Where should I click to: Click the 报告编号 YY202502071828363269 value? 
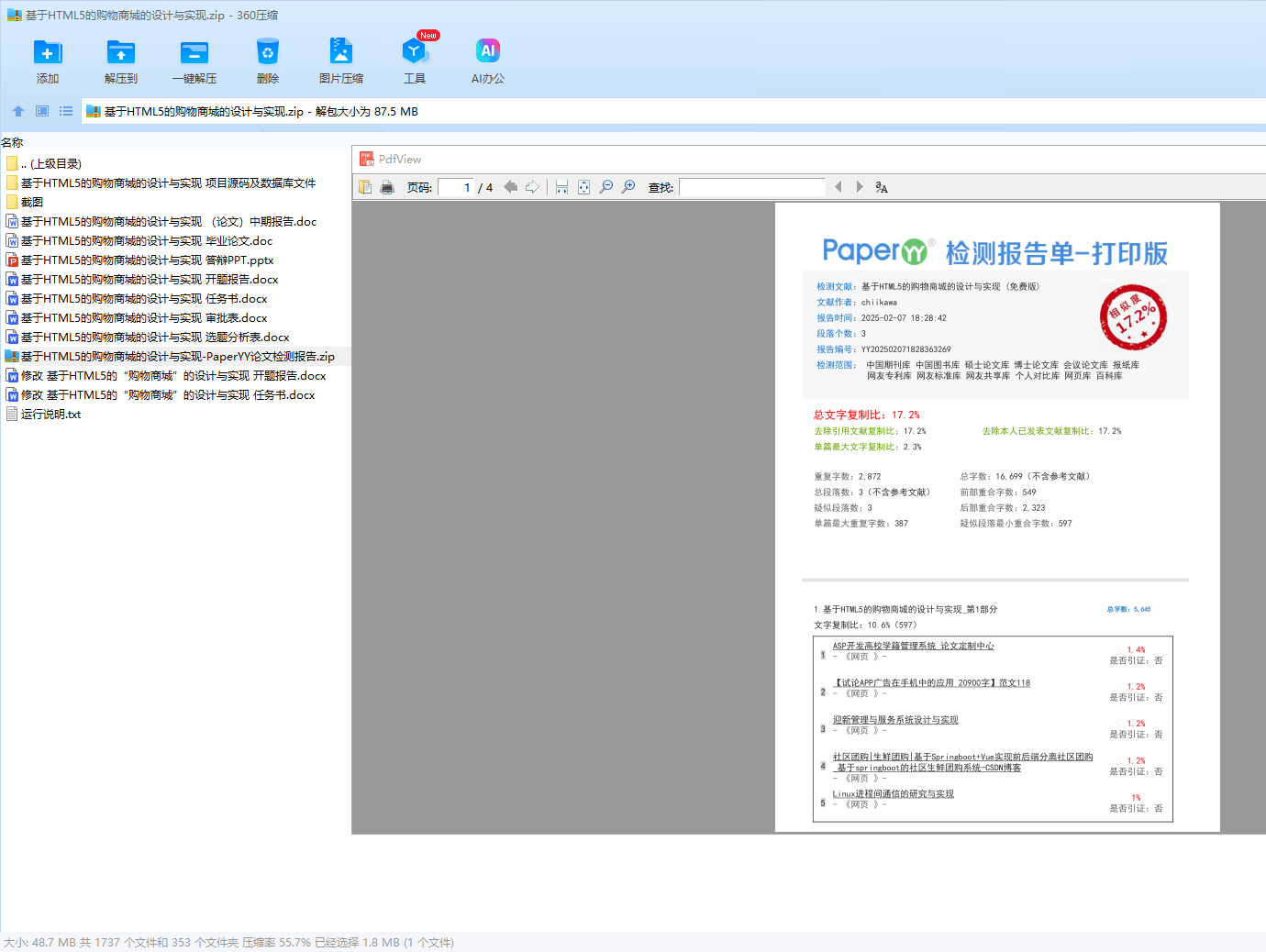[x=905, y=349]
